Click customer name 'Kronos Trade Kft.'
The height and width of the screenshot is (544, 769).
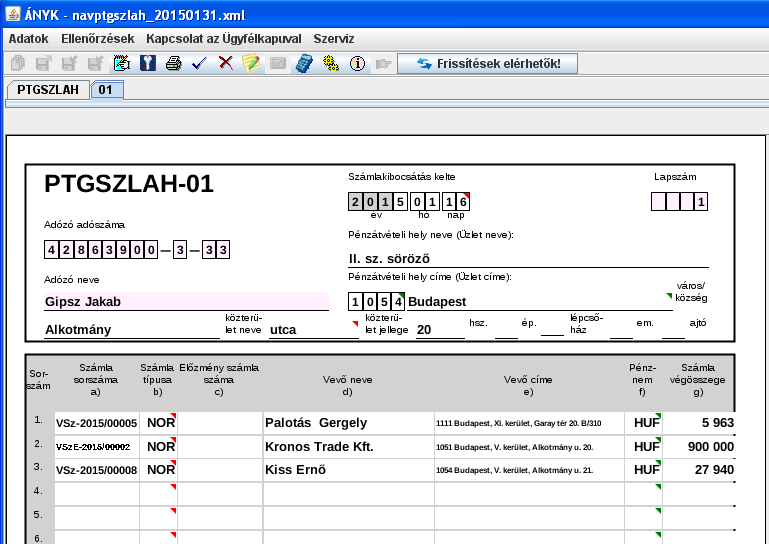(x=348, y=446)
